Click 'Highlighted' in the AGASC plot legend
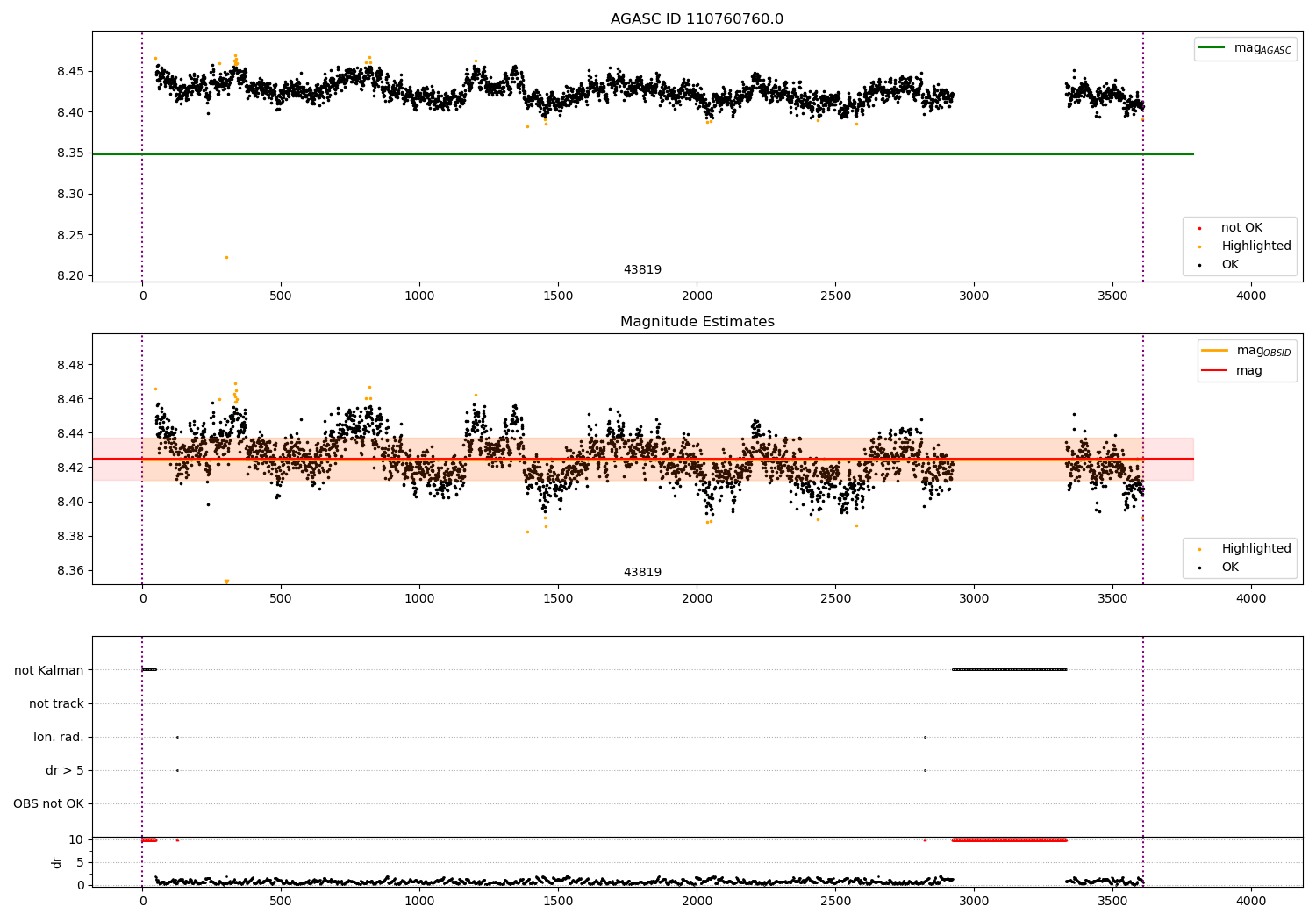Image resolution: width=1316 pixels, height=921 pixels. click(1255, 246)
